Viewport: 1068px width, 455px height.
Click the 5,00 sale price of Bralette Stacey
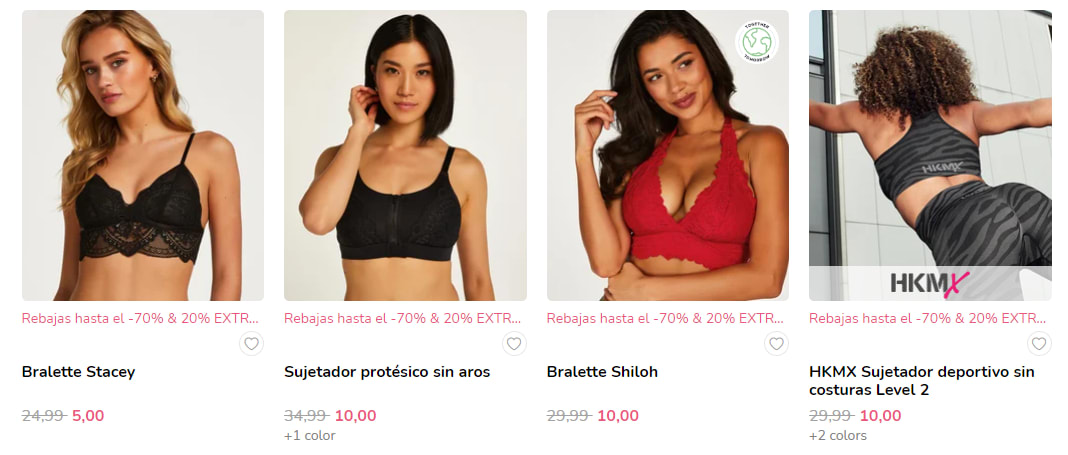point(88,416)
